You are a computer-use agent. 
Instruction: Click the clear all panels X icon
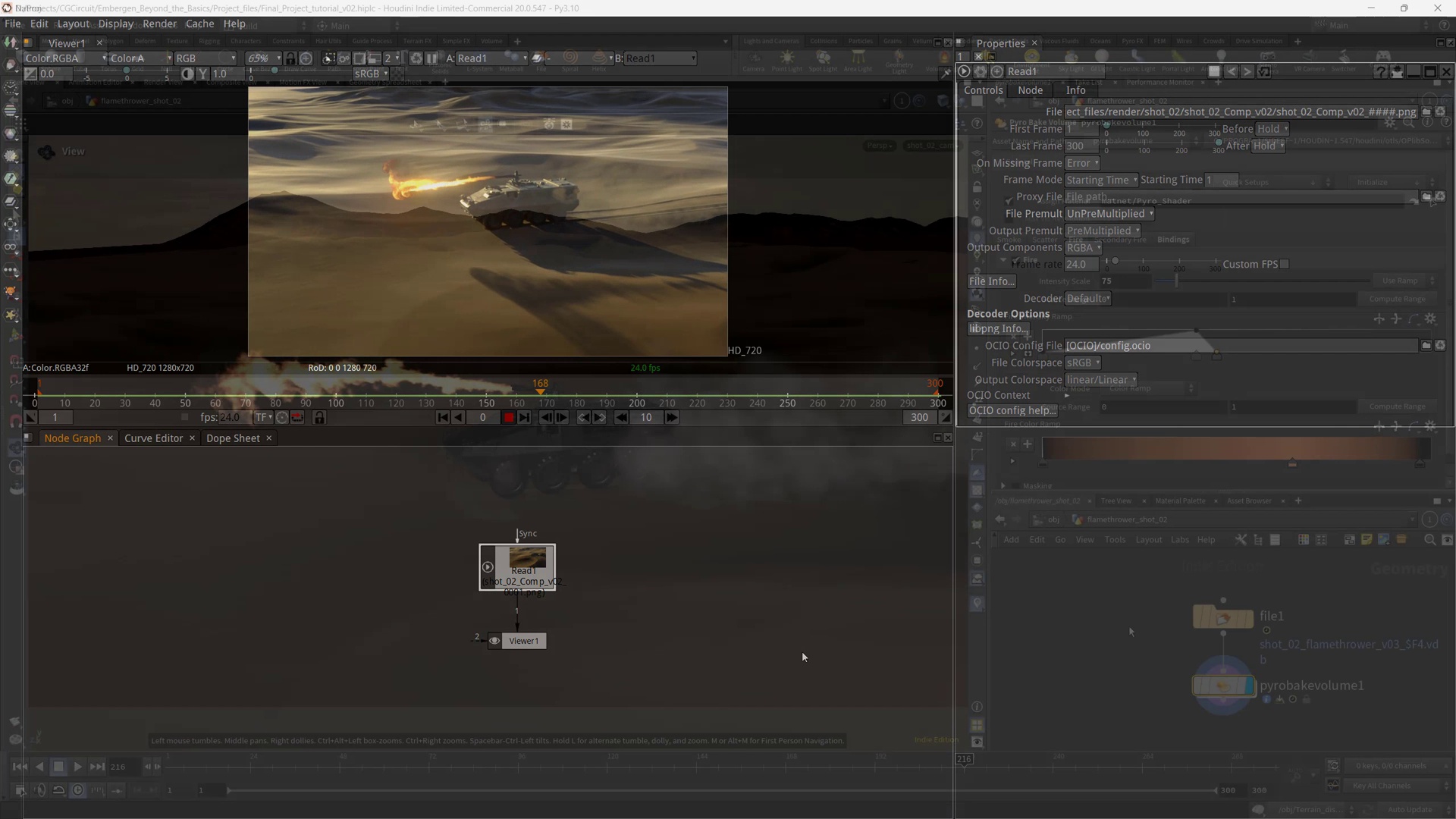[978, 56]
